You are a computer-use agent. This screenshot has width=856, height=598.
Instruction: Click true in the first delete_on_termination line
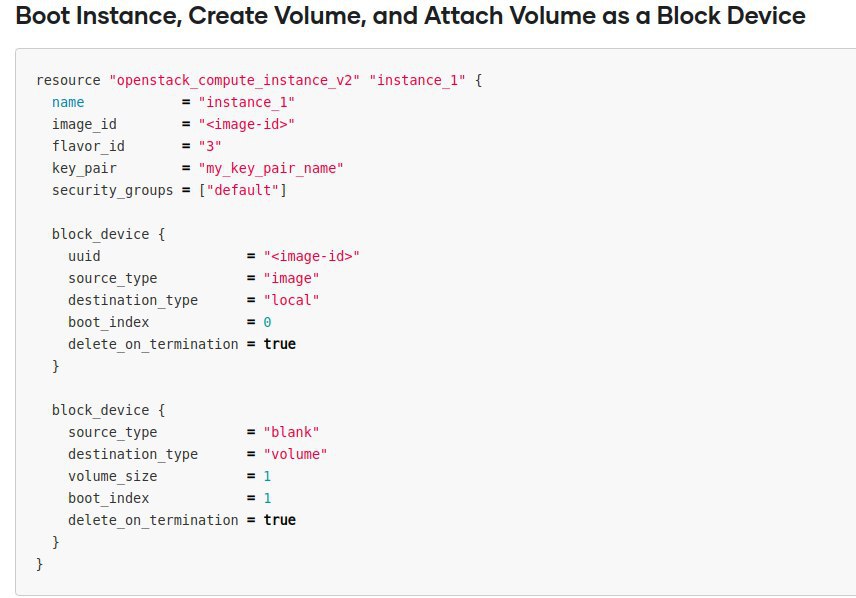click(x=280, y=344)
